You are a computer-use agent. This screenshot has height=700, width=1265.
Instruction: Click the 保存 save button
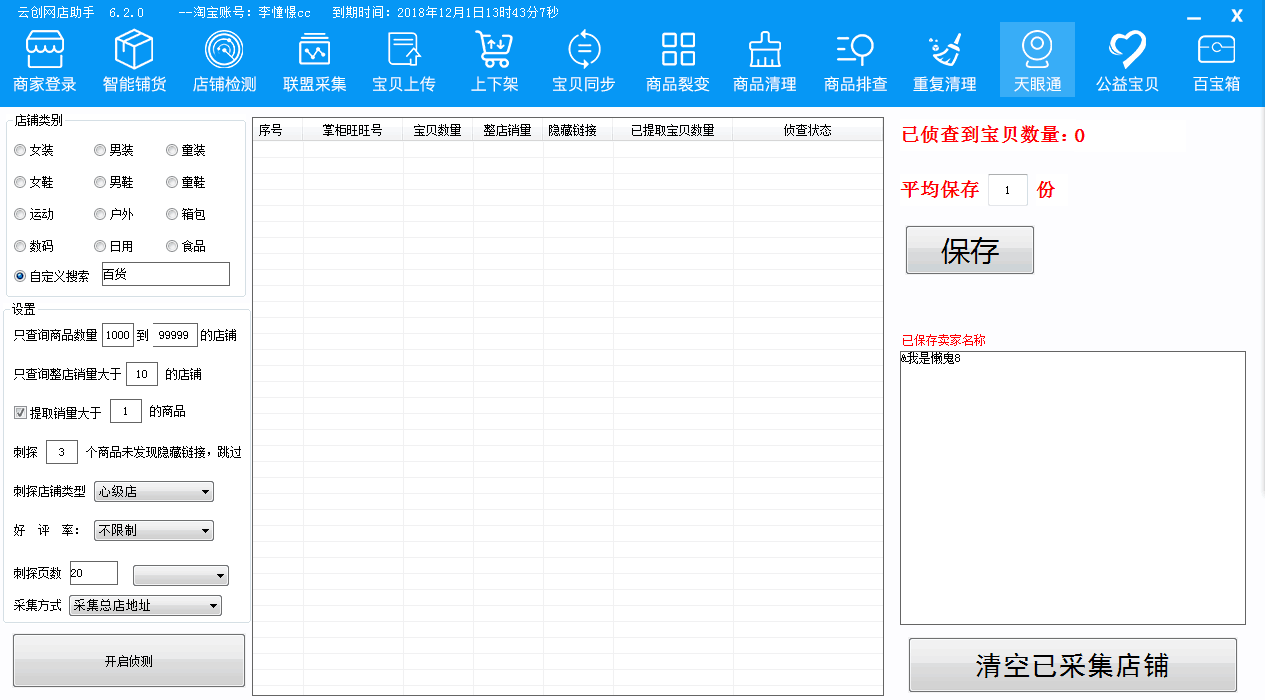pos(970,250)
